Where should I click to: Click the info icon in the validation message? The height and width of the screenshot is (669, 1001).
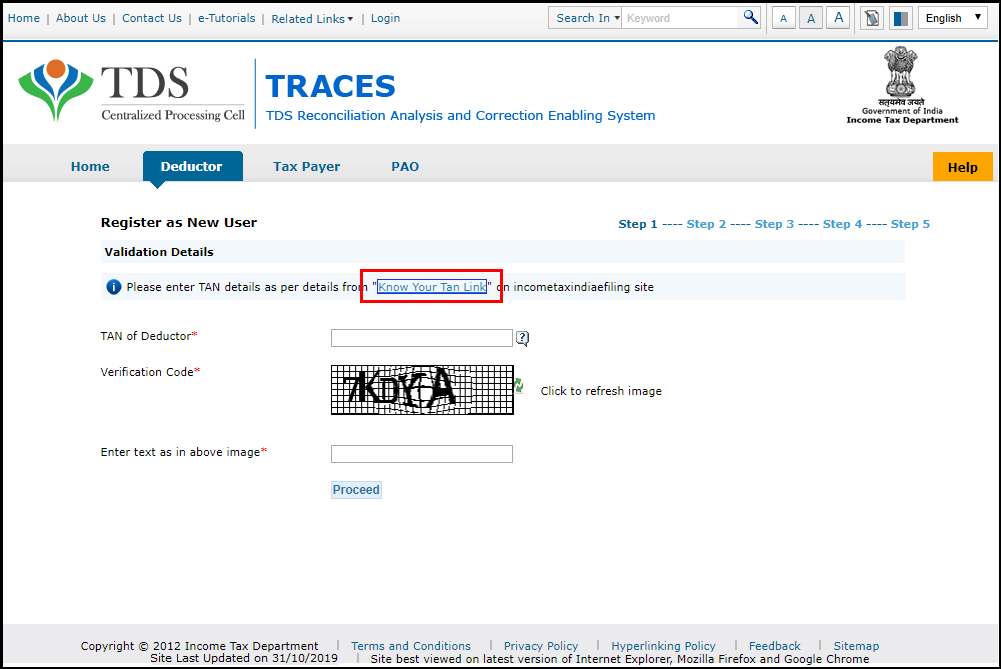113,286
